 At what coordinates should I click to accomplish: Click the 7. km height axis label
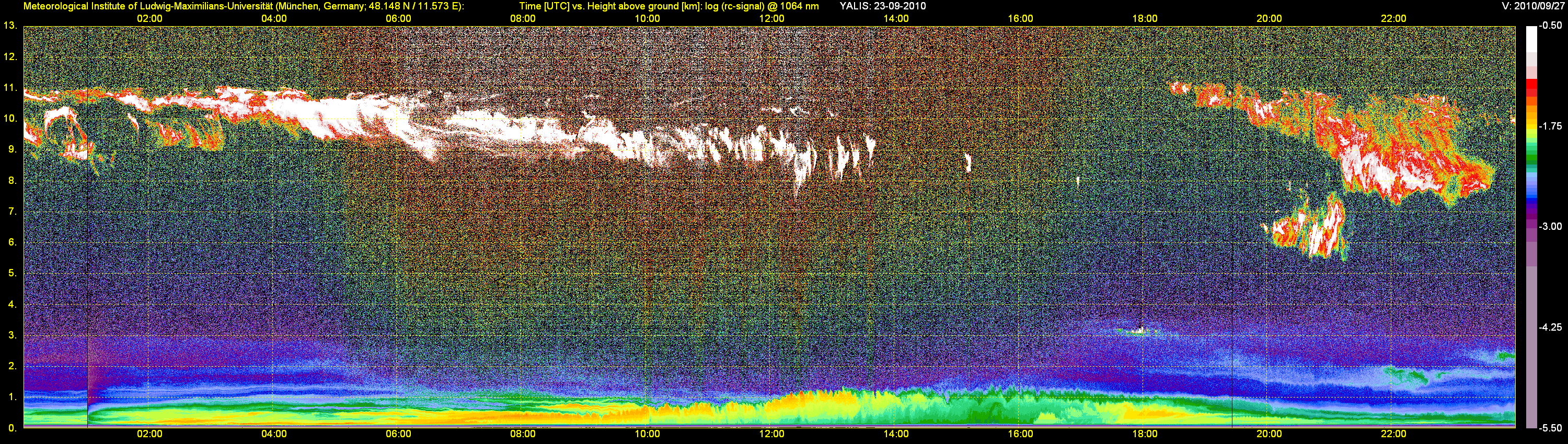(x=13, y=212)
